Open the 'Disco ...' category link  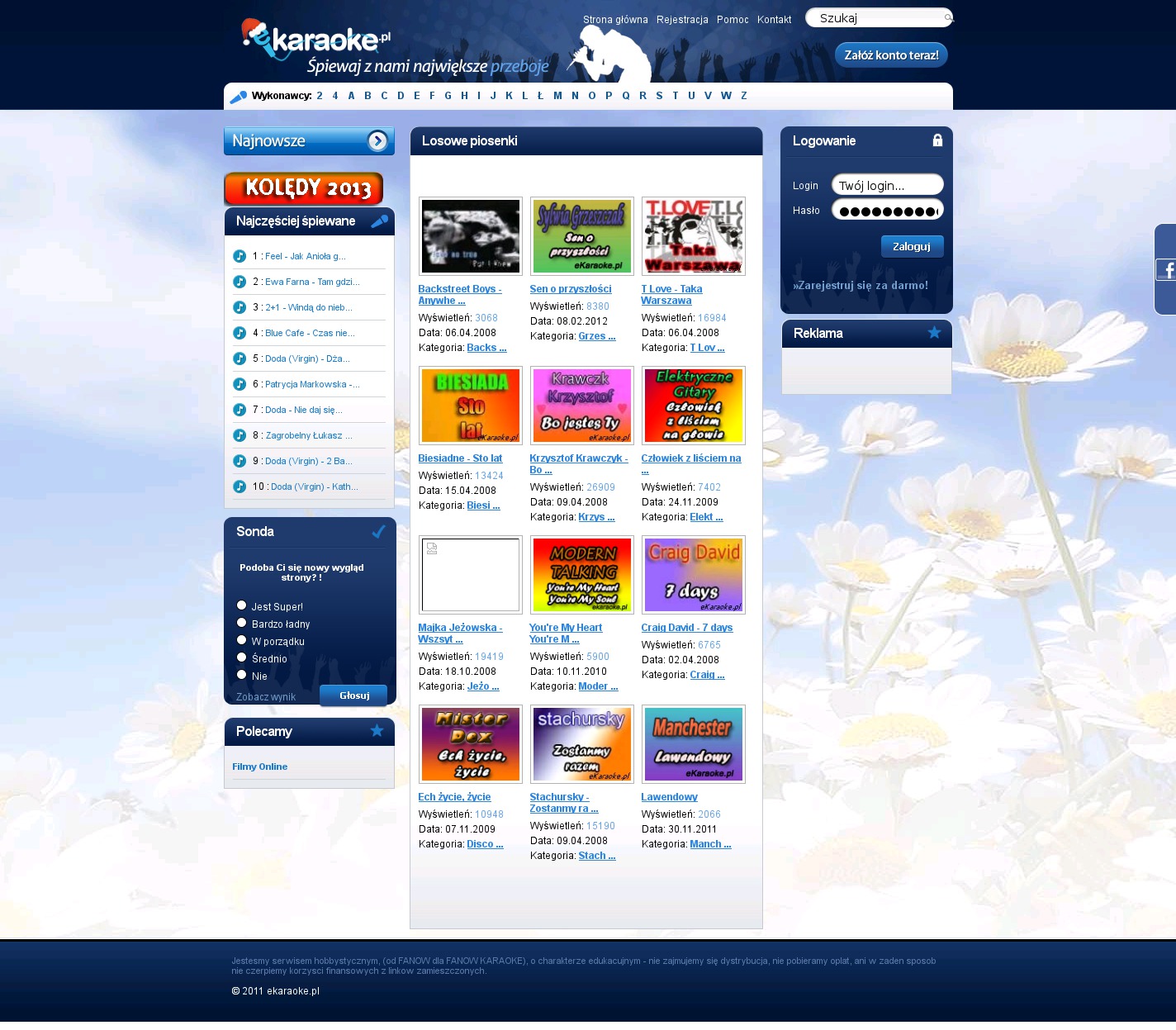[485, 844]
